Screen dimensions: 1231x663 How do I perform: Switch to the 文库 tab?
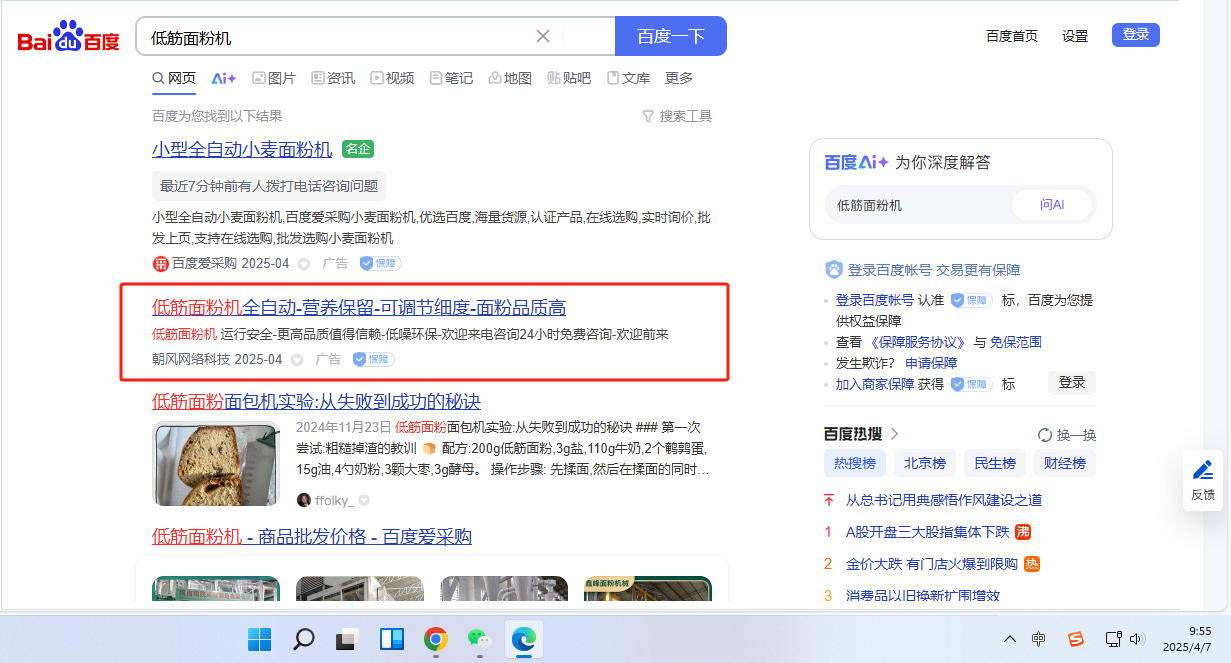(628, 78)
